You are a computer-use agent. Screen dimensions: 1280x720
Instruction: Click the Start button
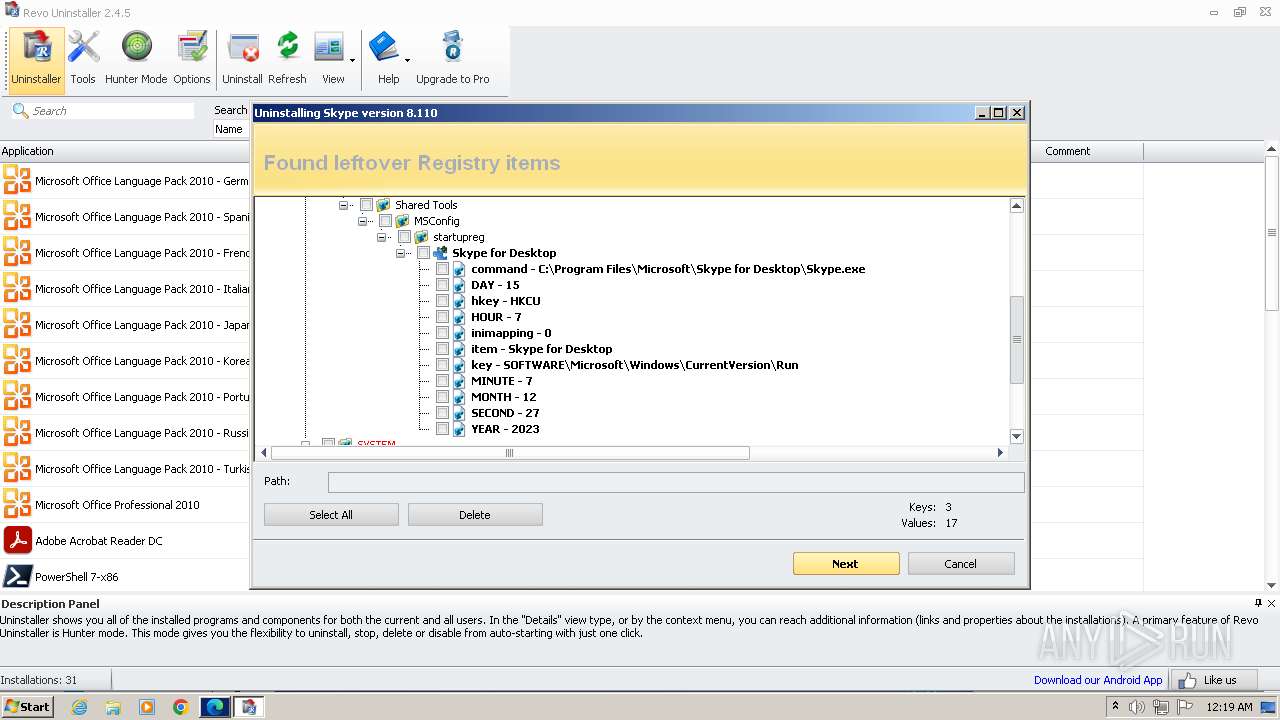(27, 706)
